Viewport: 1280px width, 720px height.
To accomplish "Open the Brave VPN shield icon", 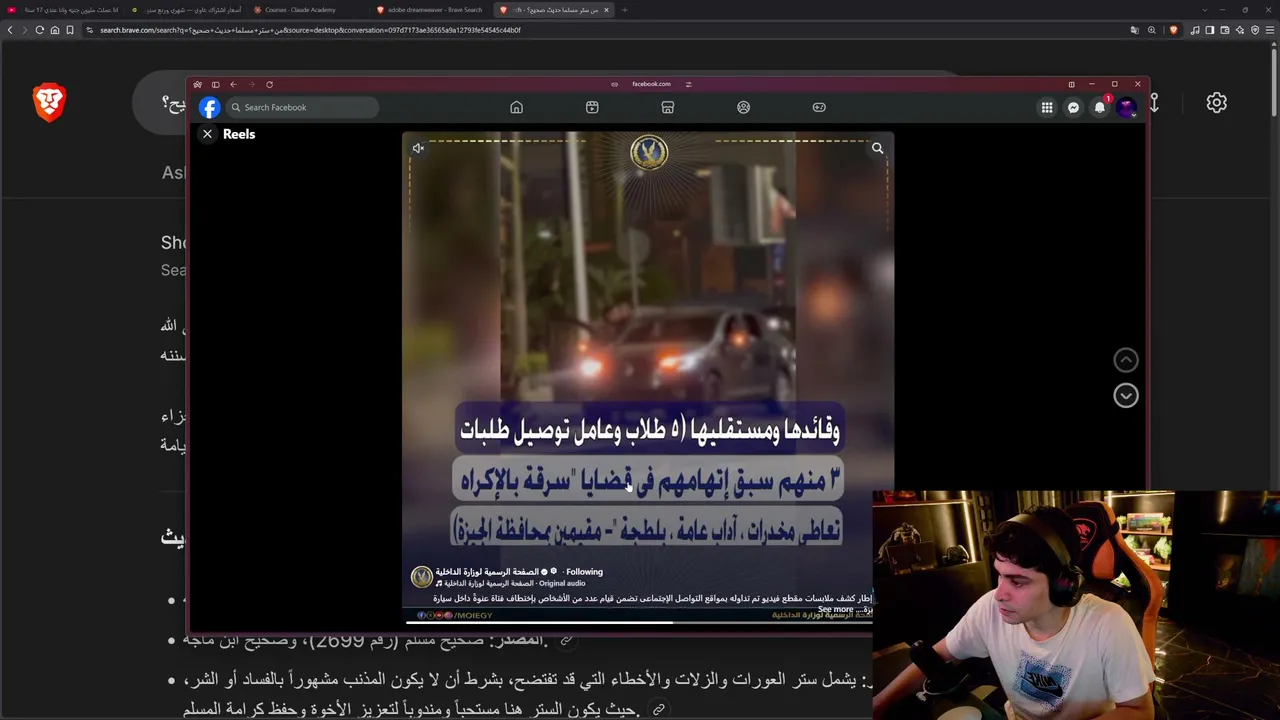I will coord(1255,30).
